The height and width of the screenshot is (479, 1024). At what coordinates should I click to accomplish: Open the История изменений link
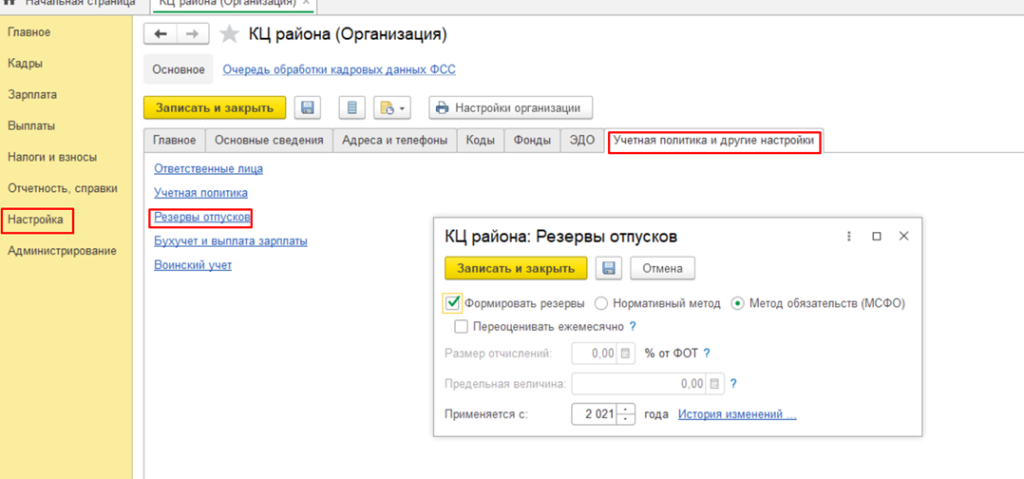737,414
